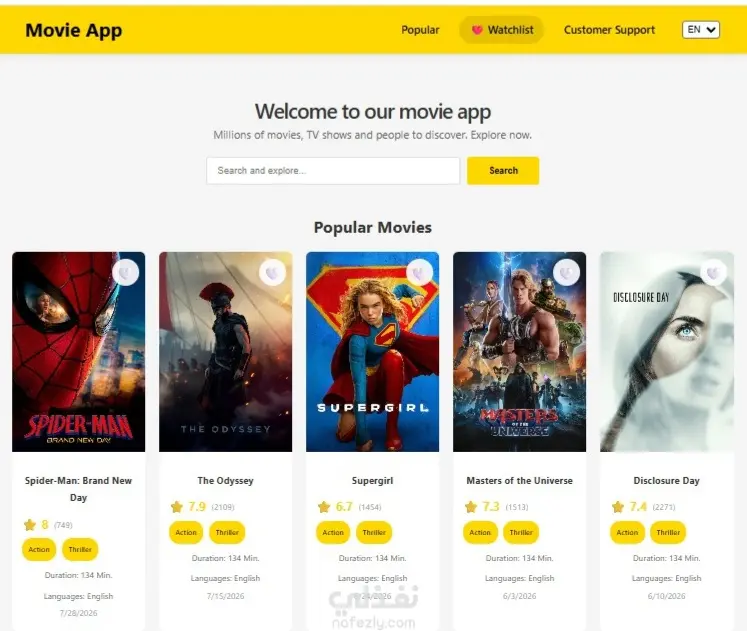Click the Spider-Man: Brand New Day title
Image resolution: width=747 pixels, height=631 pixels.
click(79, 489)
